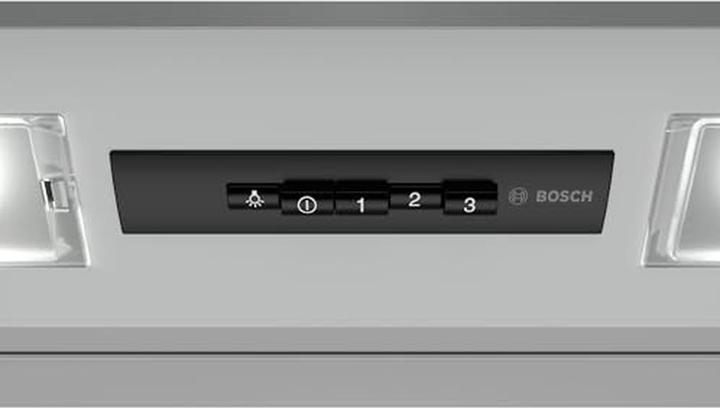Image resolution: width=720 pixels, height=408 pixels.
Task: Turn on the hood light bulb button
Action: point(253,198)
